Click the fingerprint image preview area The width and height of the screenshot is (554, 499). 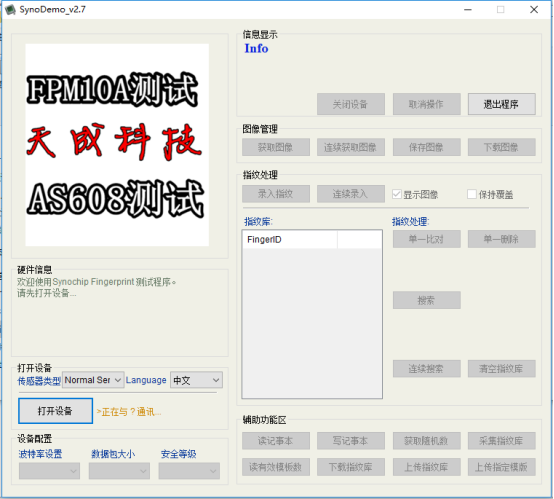(117, 145)
